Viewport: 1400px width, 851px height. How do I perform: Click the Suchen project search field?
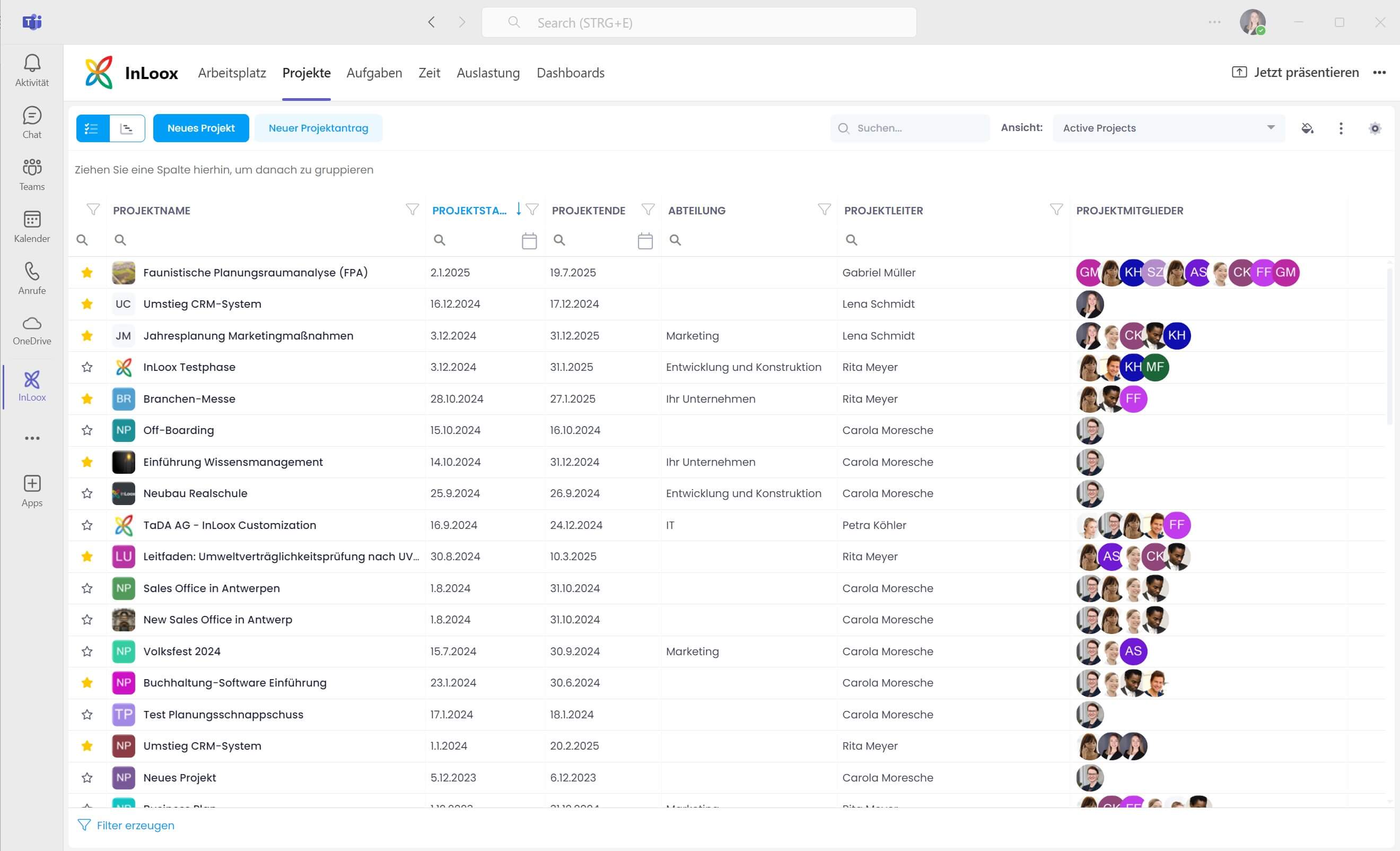click(910, 128)
